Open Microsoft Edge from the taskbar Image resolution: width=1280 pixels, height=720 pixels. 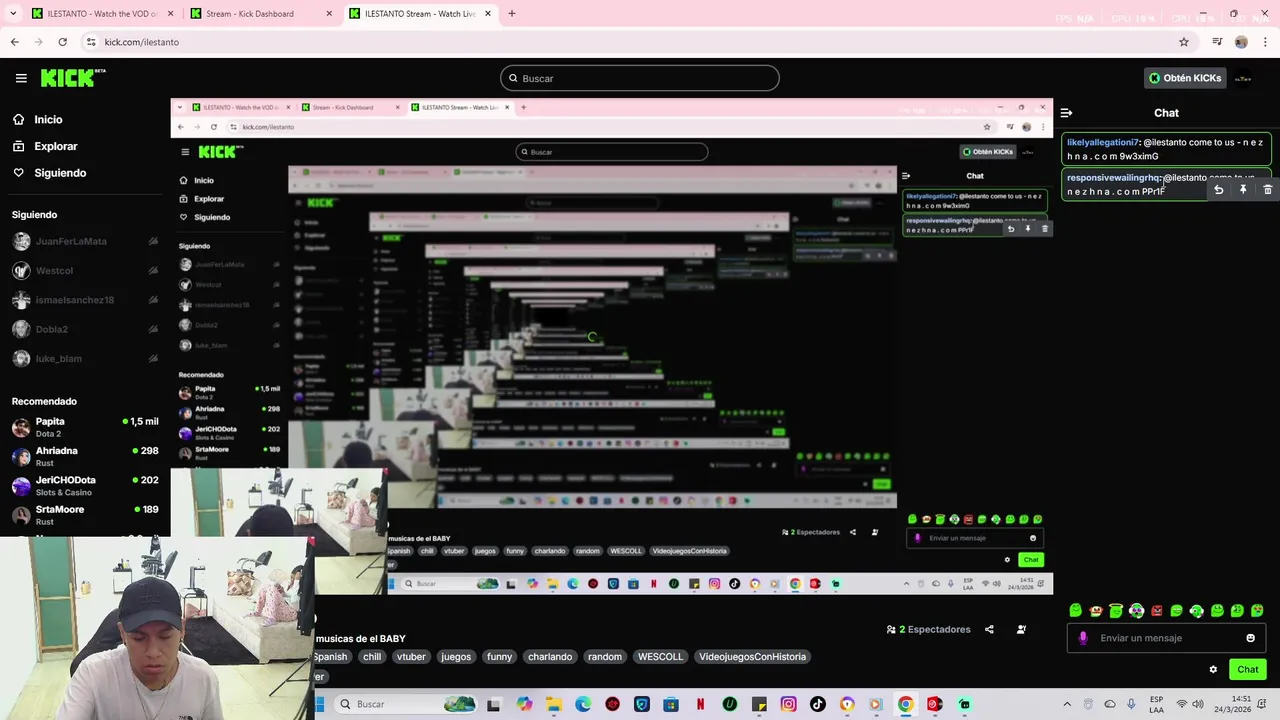tap(583, 704)
